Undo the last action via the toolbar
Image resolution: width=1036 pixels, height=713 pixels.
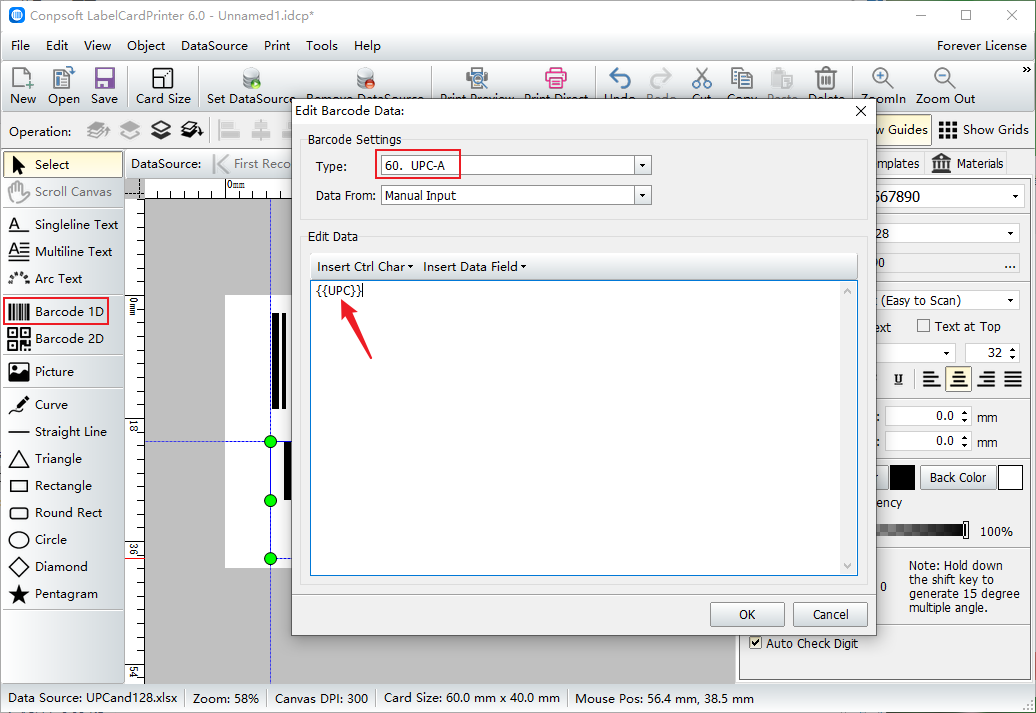[x=620, y=79]
